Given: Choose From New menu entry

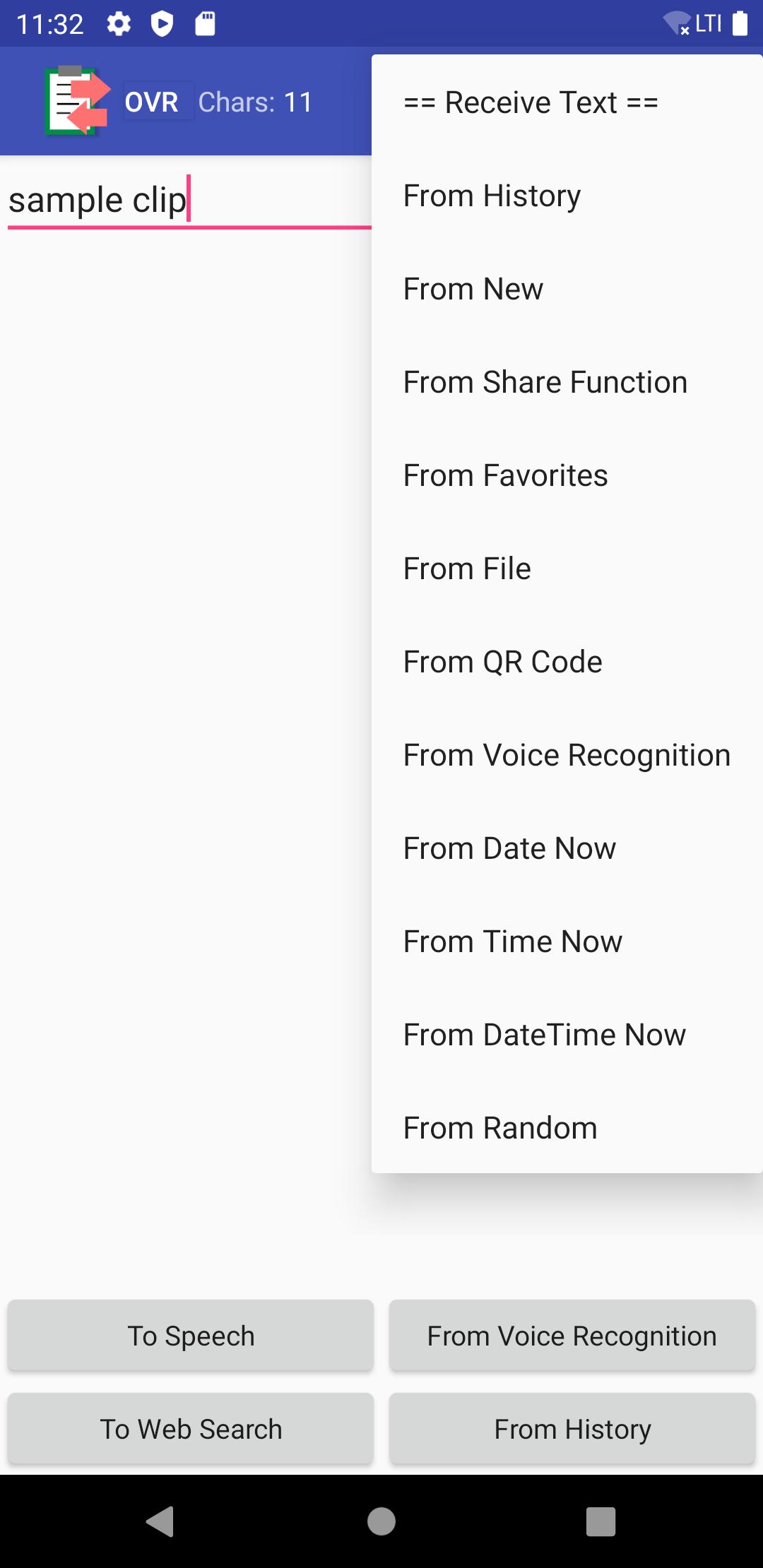Looking at the screenshot, I should click(x=567, y=289).
